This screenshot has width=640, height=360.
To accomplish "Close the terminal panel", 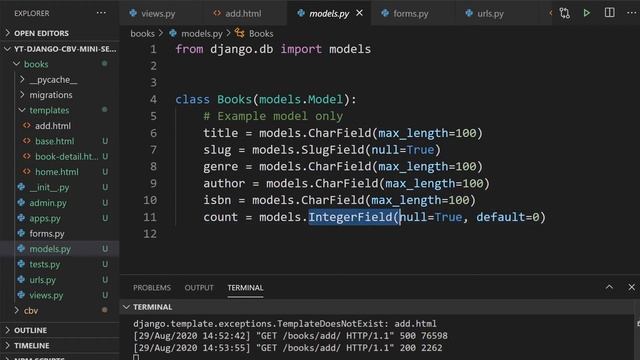I will 631,287.
